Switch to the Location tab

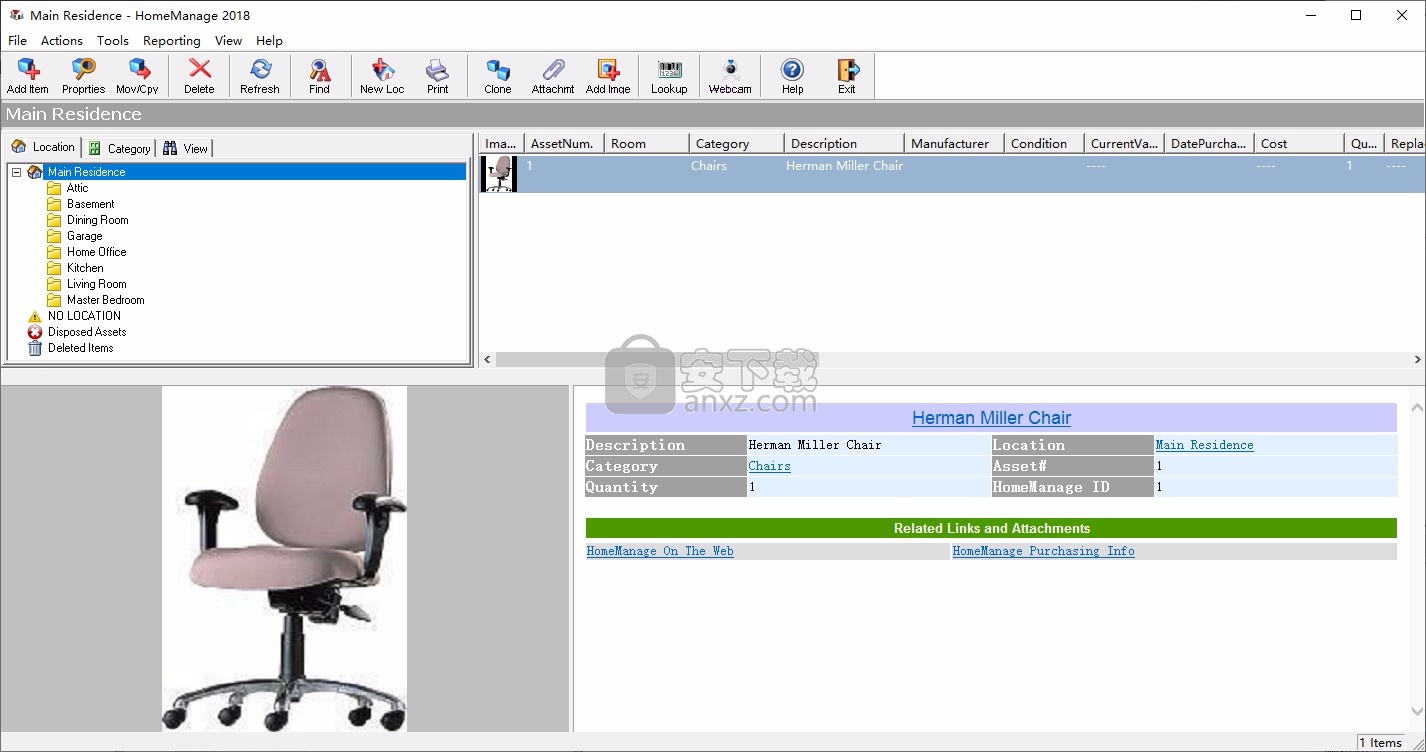(x=43, y=147)
